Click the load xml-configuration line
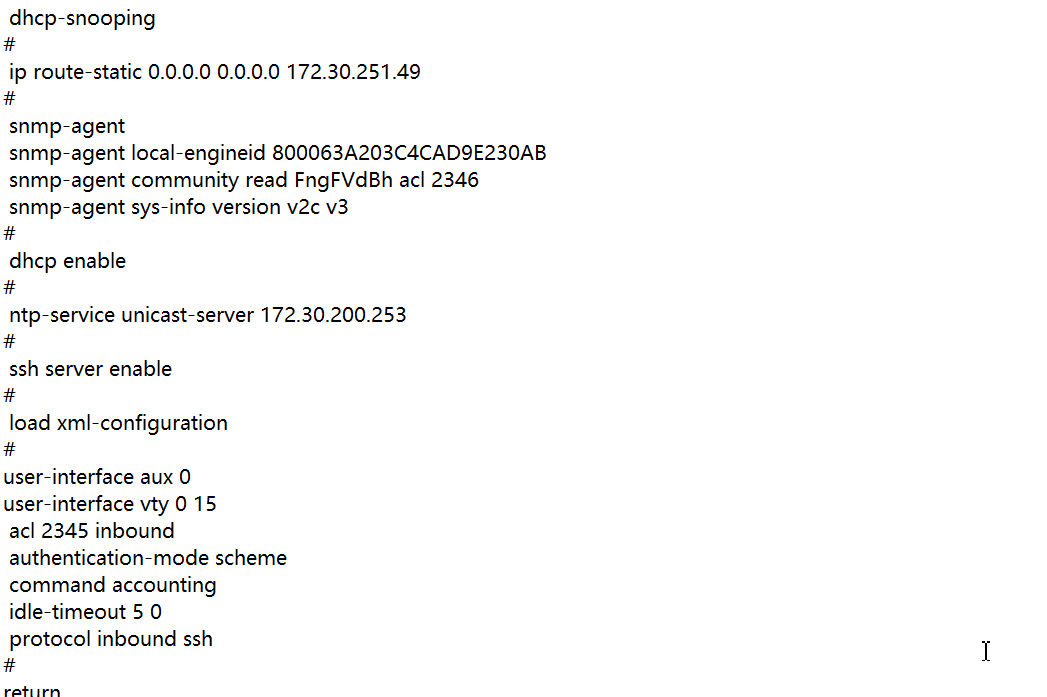 (118, 423)
